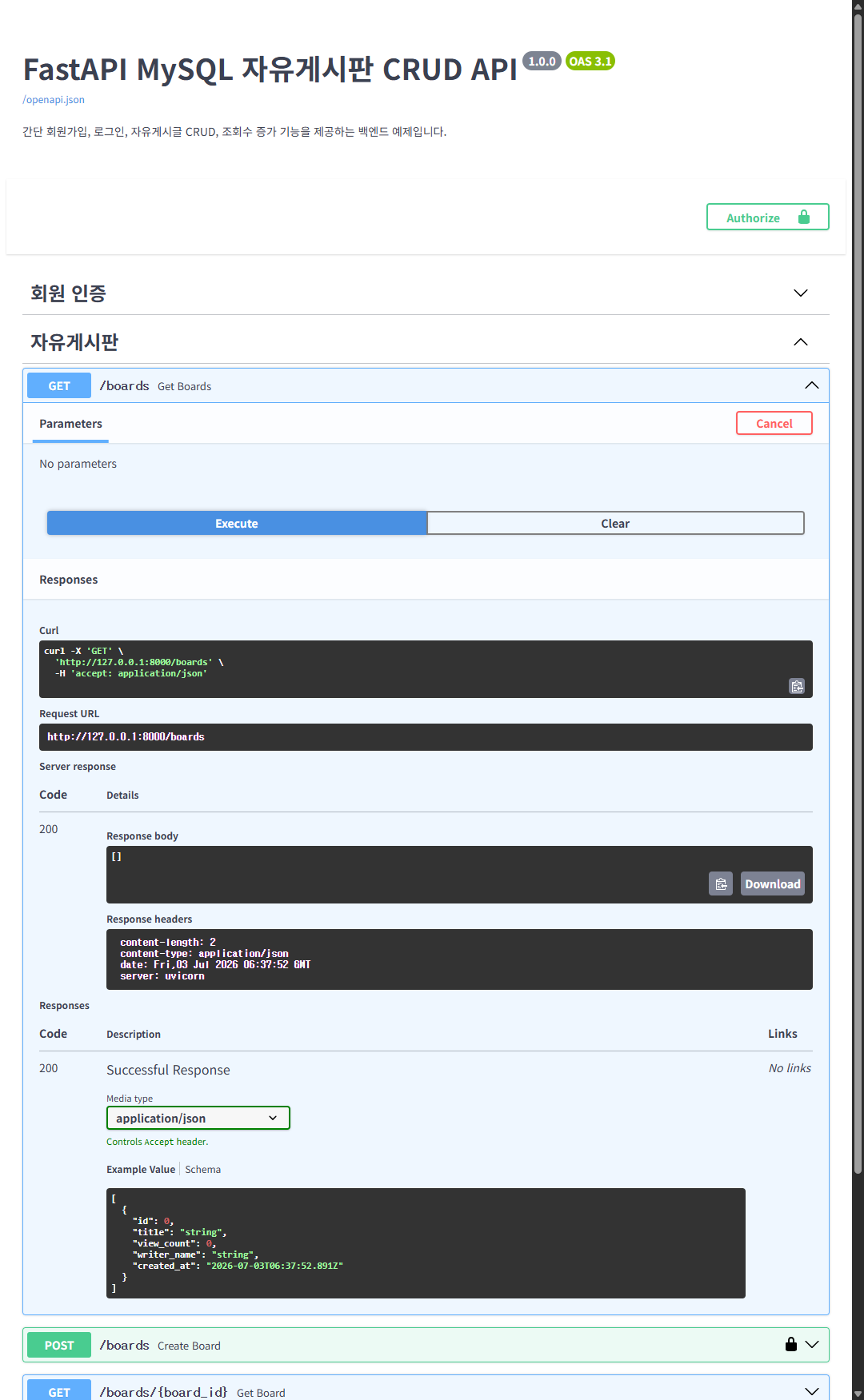The height and width of the screenshot is (1400, 864).
Task: Click the Clear button
Action: 615,523
